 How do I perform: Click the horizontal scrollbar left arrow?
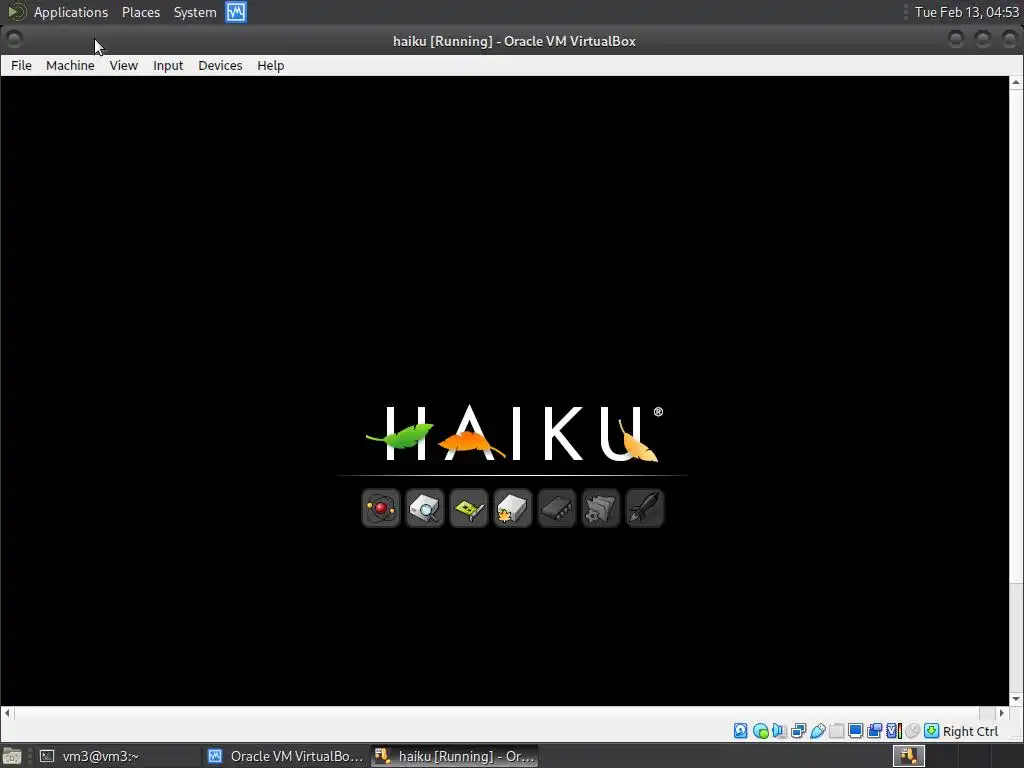point(7,713)
